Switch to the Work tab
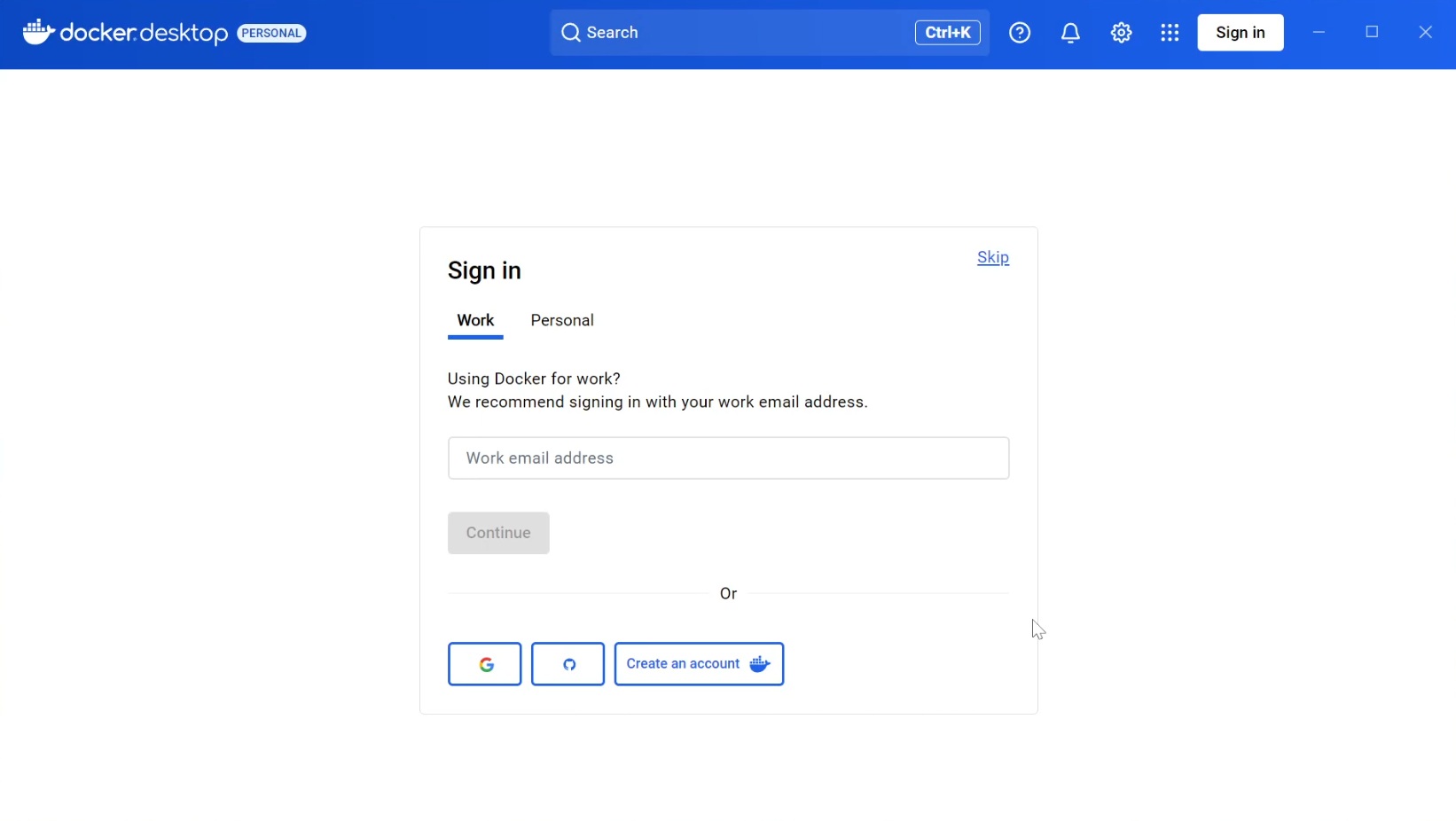This screenshot has width=1456, height=821. 475,321
